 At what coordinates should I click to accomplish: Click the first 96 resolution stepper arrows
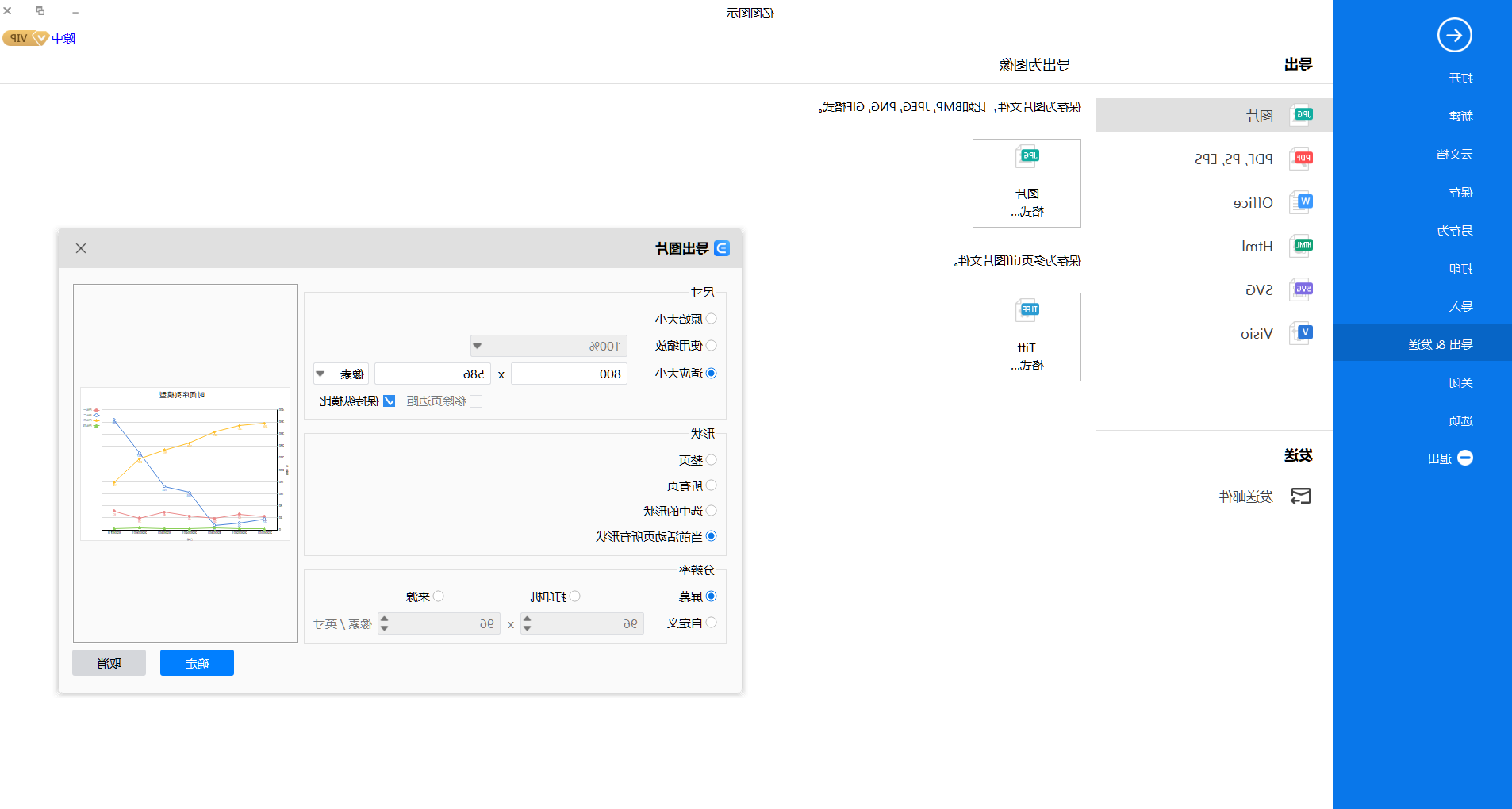(x=527, y=623)
